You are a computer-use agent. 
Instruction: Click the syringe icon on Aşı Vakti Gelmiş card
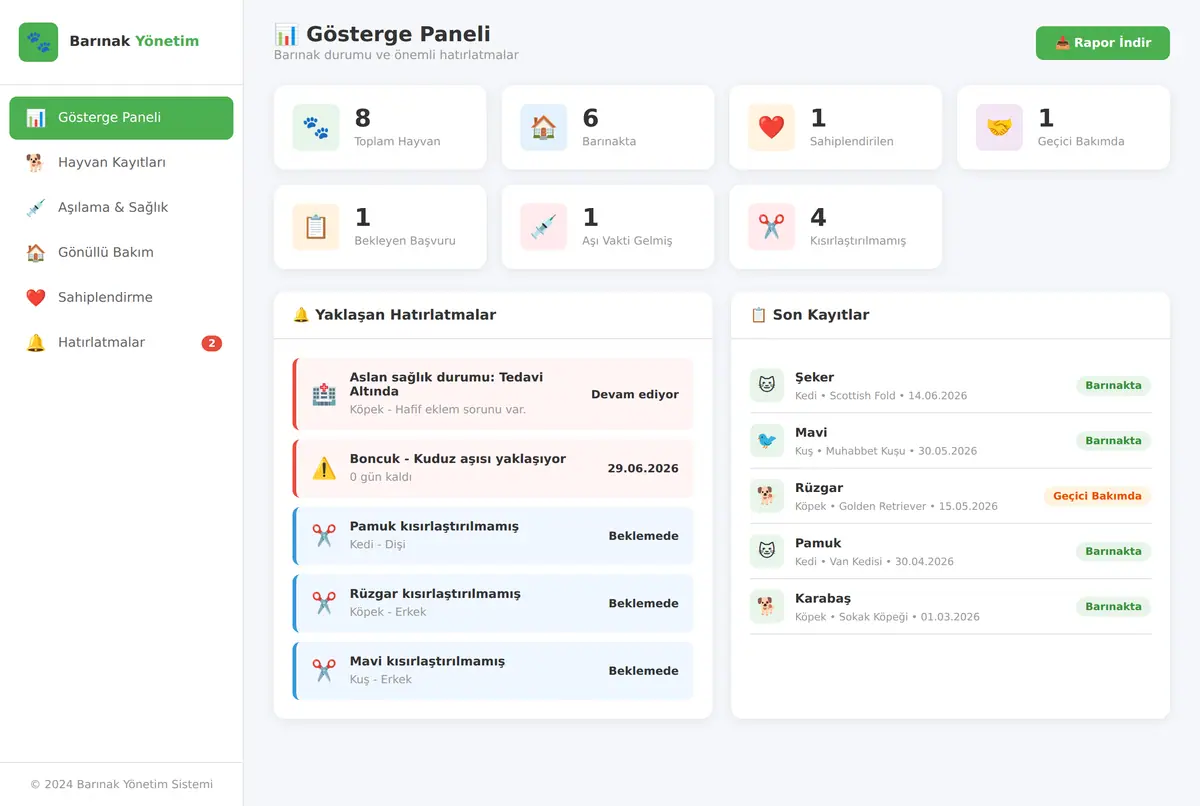[544, 227]
